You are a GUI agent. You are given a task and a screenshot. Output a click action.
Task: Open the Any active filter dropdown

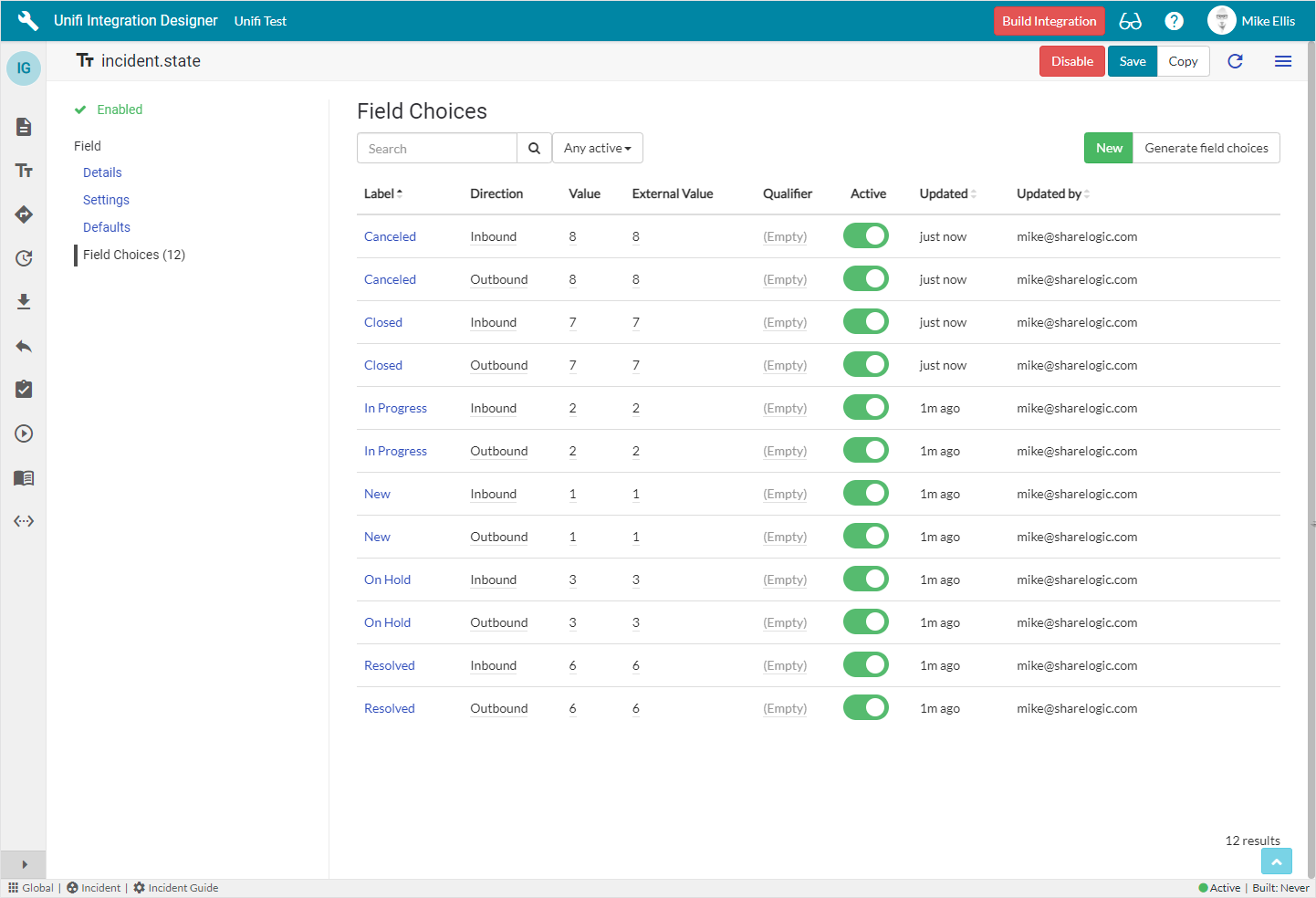click(x=597, y=148)
